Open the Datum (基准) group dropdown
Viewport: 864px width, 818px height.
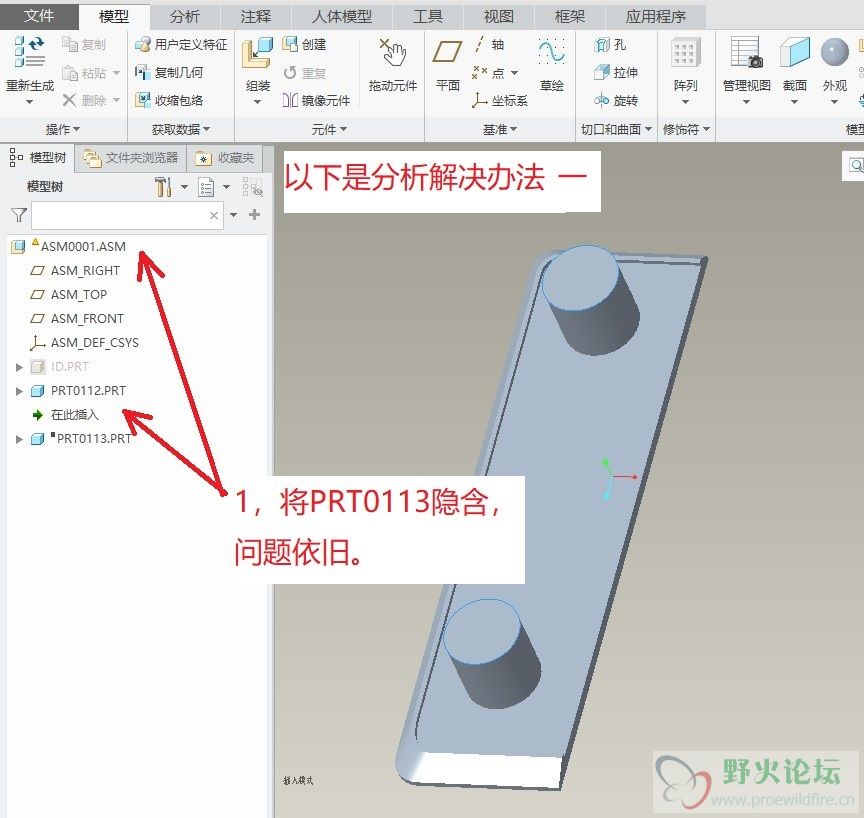(x=500, y=129)
